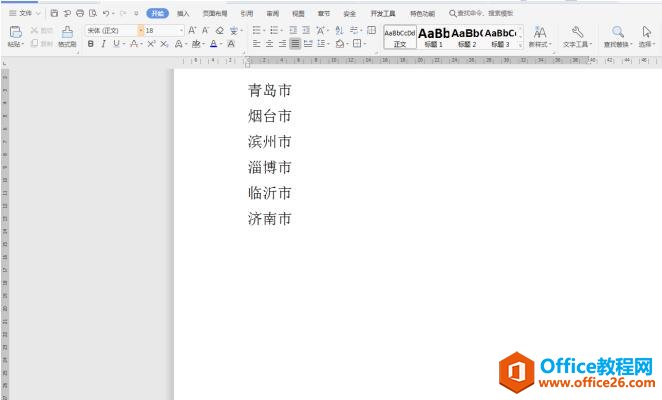Click the Select cursor icon
The width and height of the screenshot is (662, 400).
click(647, 33)
